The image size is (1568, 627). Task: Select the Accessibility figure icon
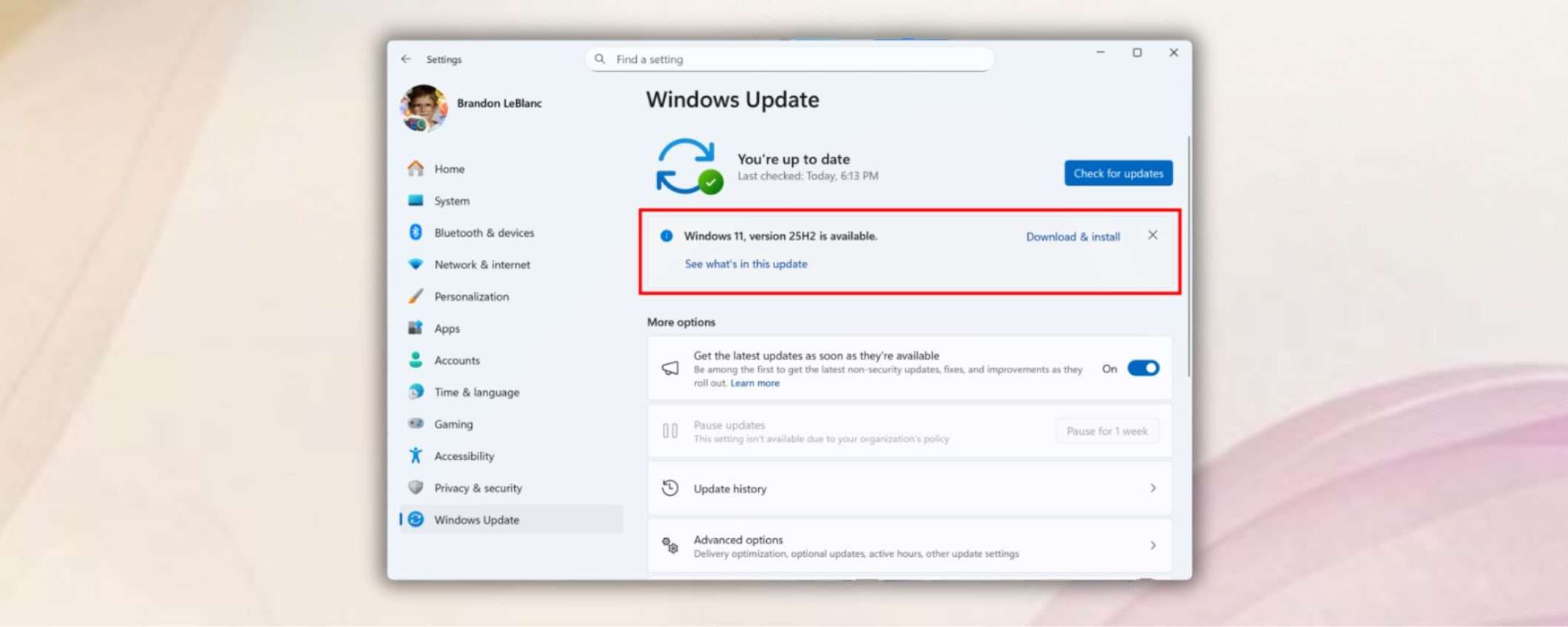(416, 455)
